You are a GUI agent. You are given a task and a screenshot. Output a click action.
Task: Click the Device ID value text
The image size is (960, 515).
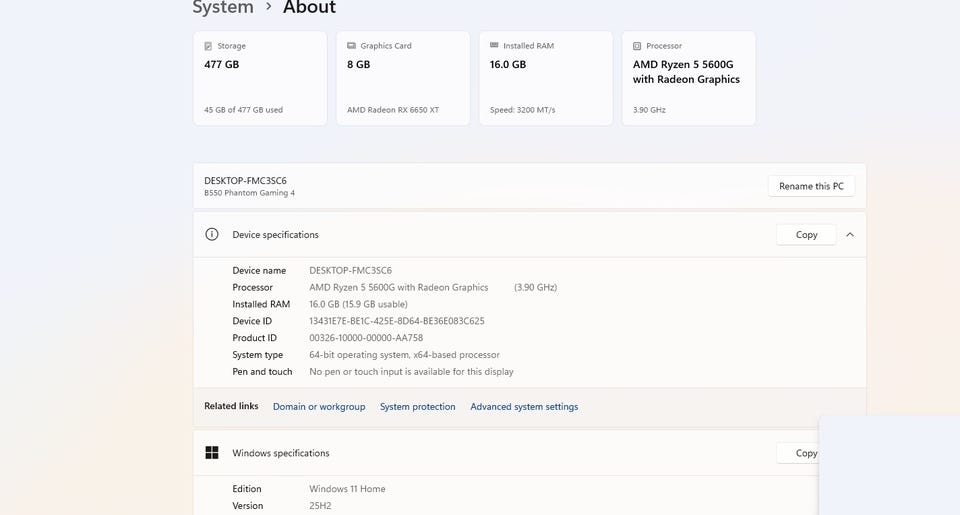397,321
